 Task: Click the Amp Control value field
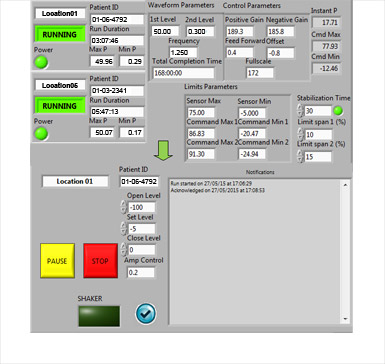tap(141, 272)
